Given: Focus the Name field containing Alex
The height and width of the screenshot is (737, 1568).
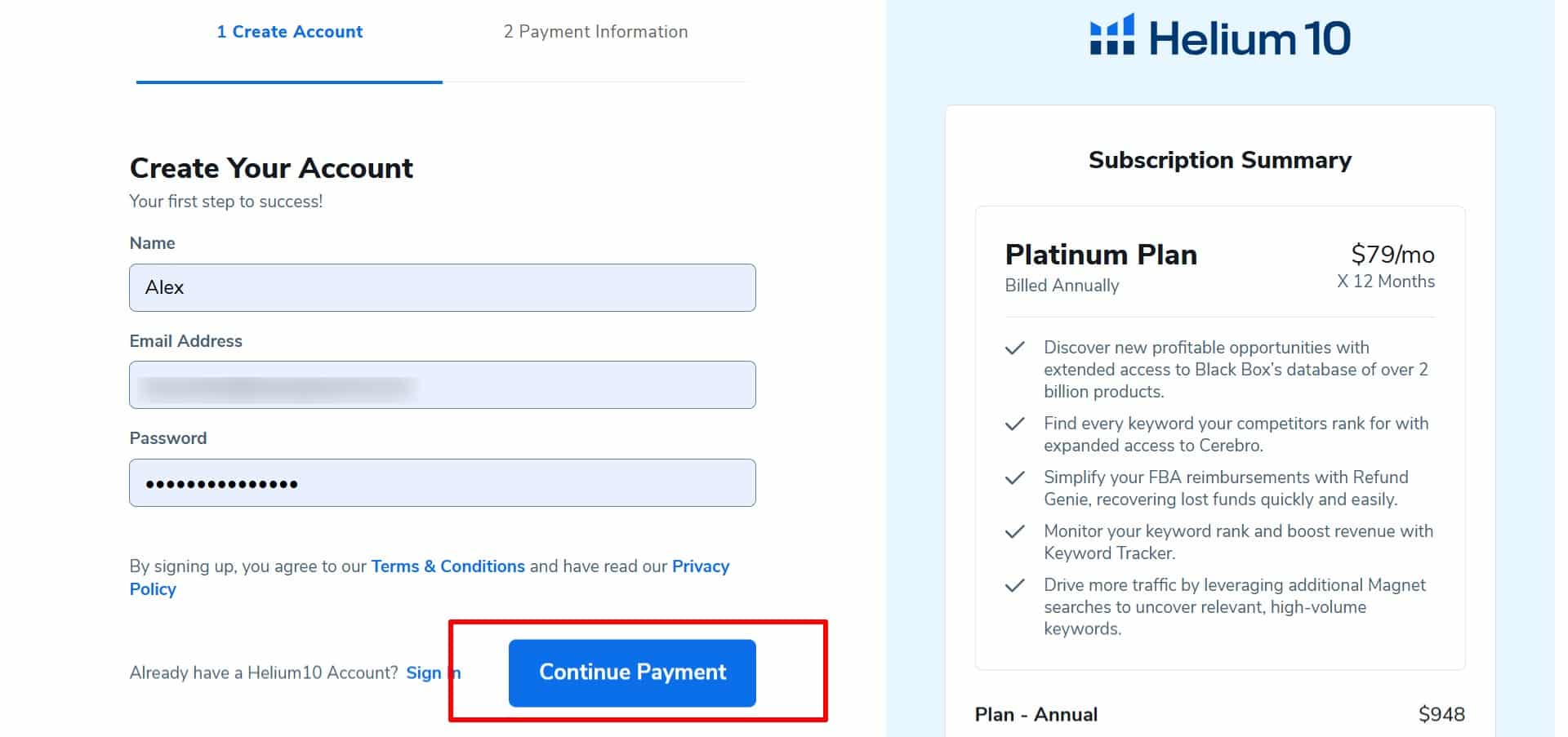Looking at the screenshot, I should tap(443, 287).
